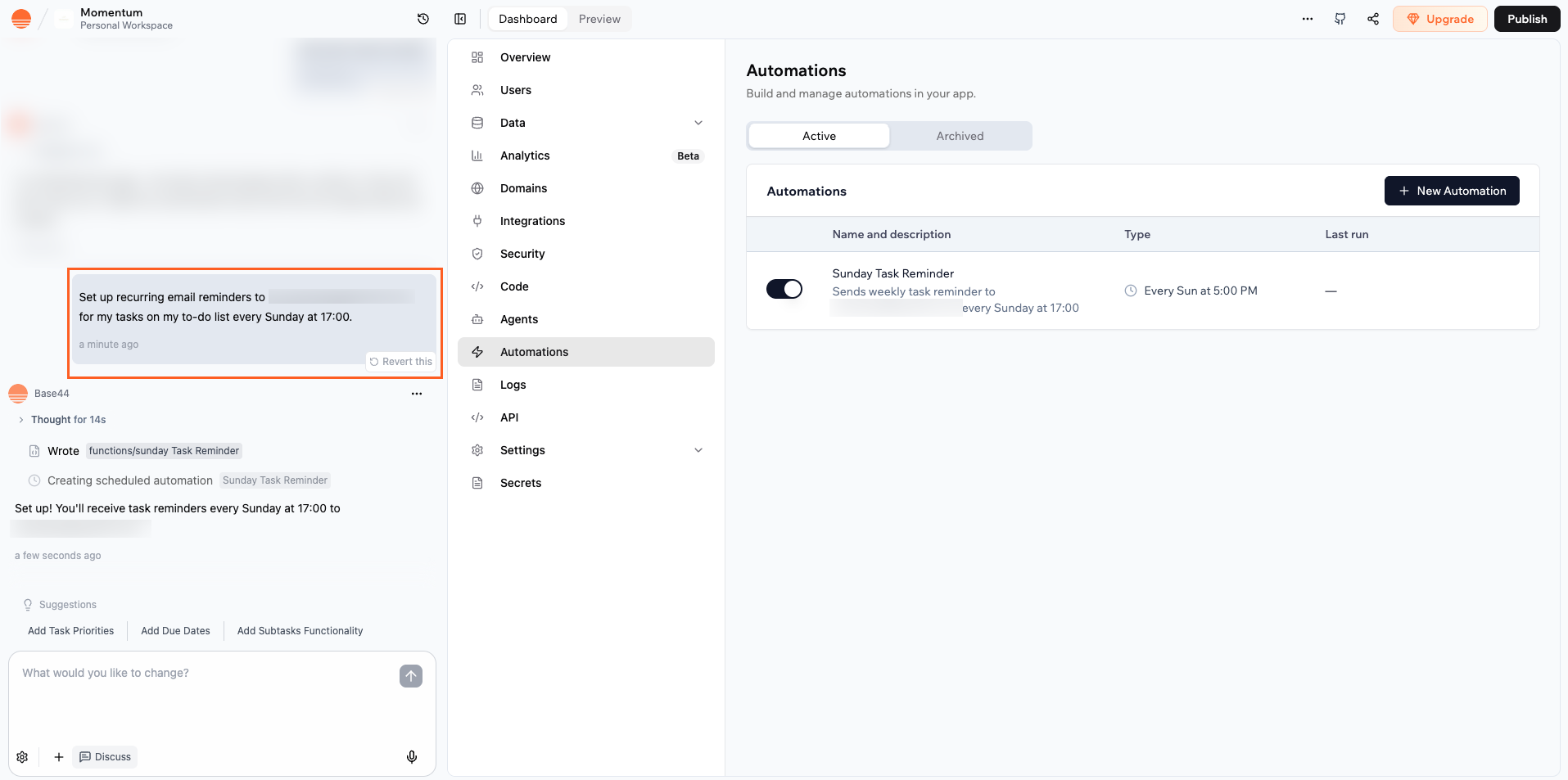The width and height of the screenshot is (1568, 780).
Task: Open the Domains section
Action: [x=522, y=188]
